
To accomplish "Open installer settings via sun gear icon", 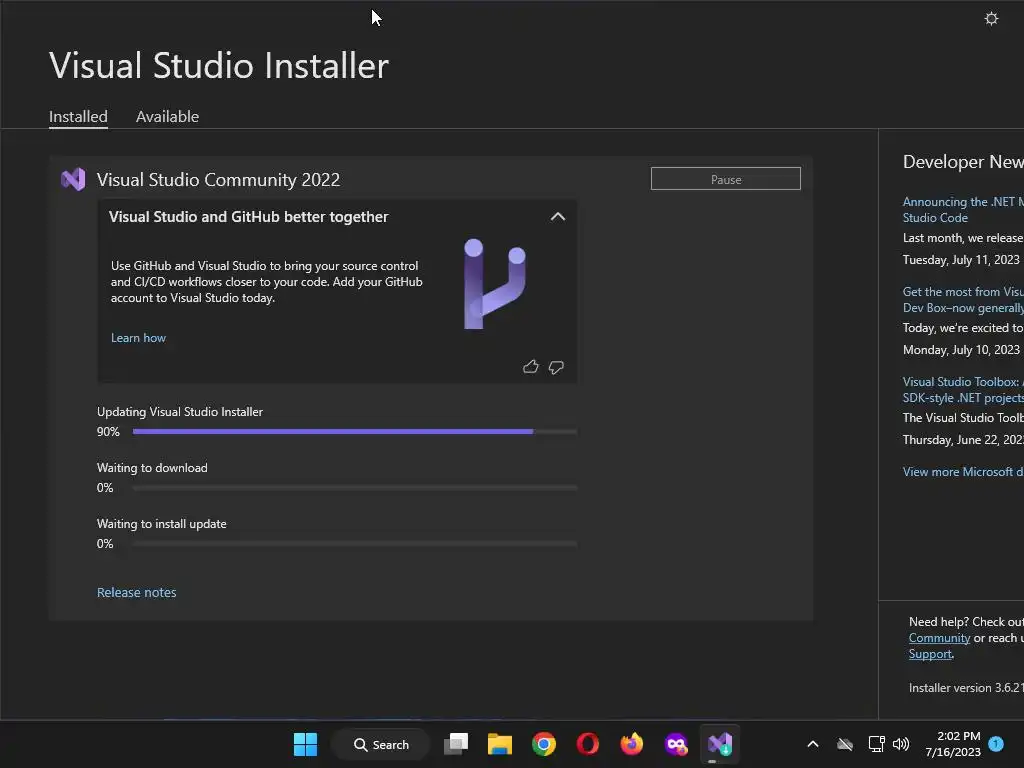I will click(x=991, y=18).
